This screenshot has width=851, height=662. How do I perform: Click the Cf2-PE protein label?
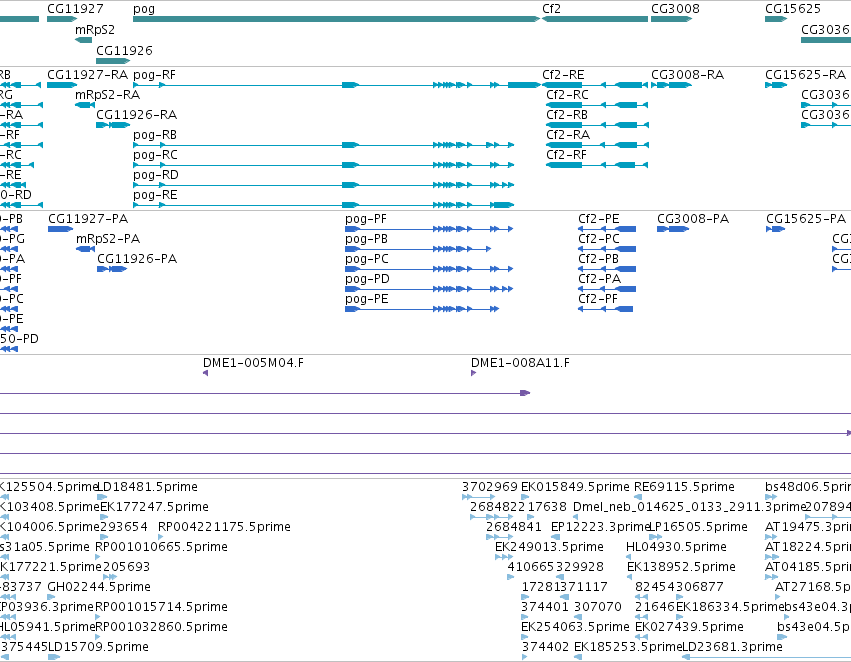point(599,219)
